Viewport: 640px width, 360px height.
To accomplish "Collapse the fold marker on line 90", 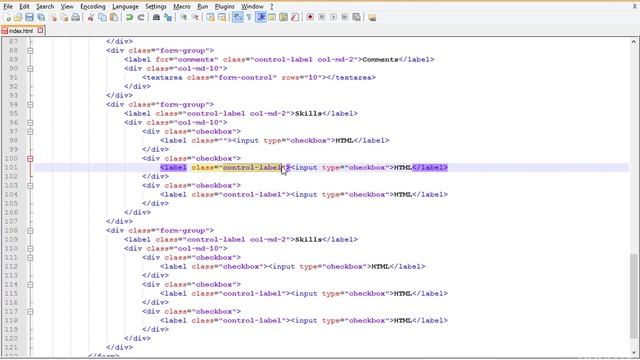I will [30, 69].
